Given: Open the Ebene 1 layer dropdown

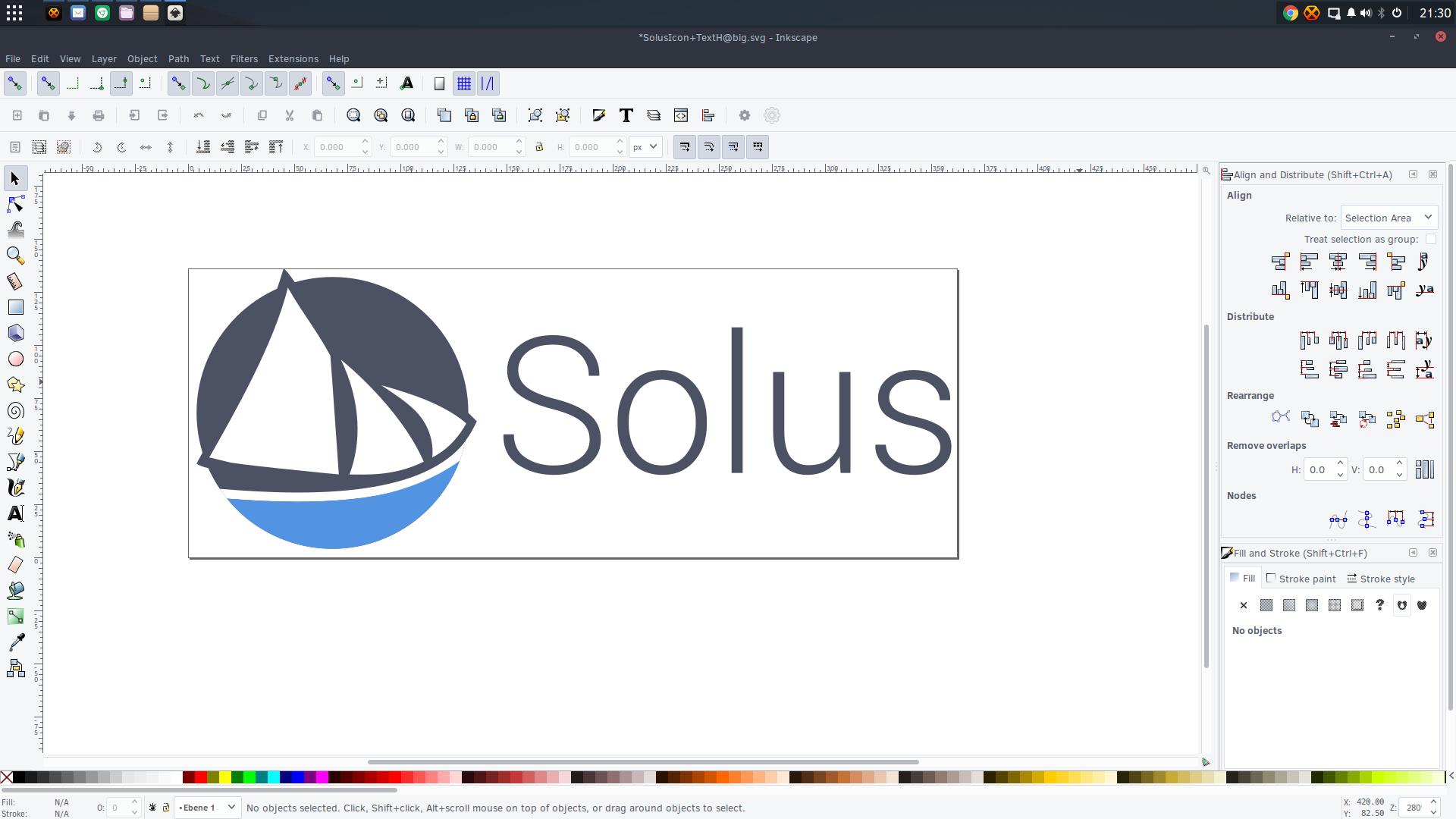Looking at the screenshot, I should tap(208, 808).
